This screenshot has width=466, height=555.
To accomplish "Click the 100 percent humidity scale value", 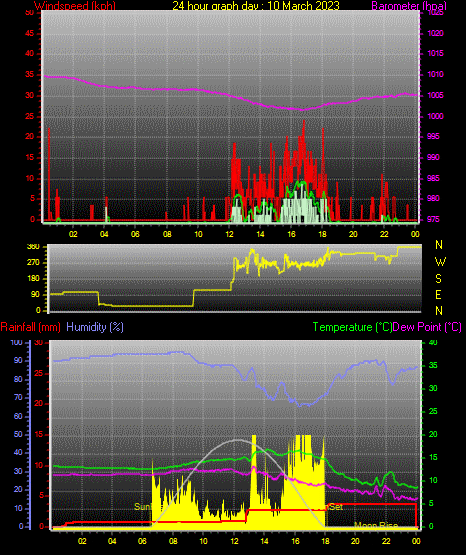I will pos(16,343).
